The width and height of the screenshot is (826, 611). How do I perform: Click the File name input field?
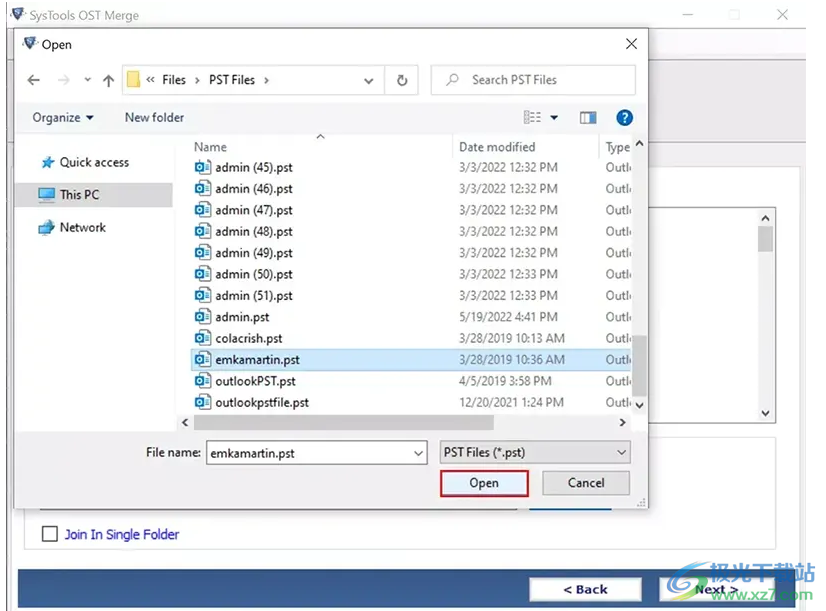[316, 453]
